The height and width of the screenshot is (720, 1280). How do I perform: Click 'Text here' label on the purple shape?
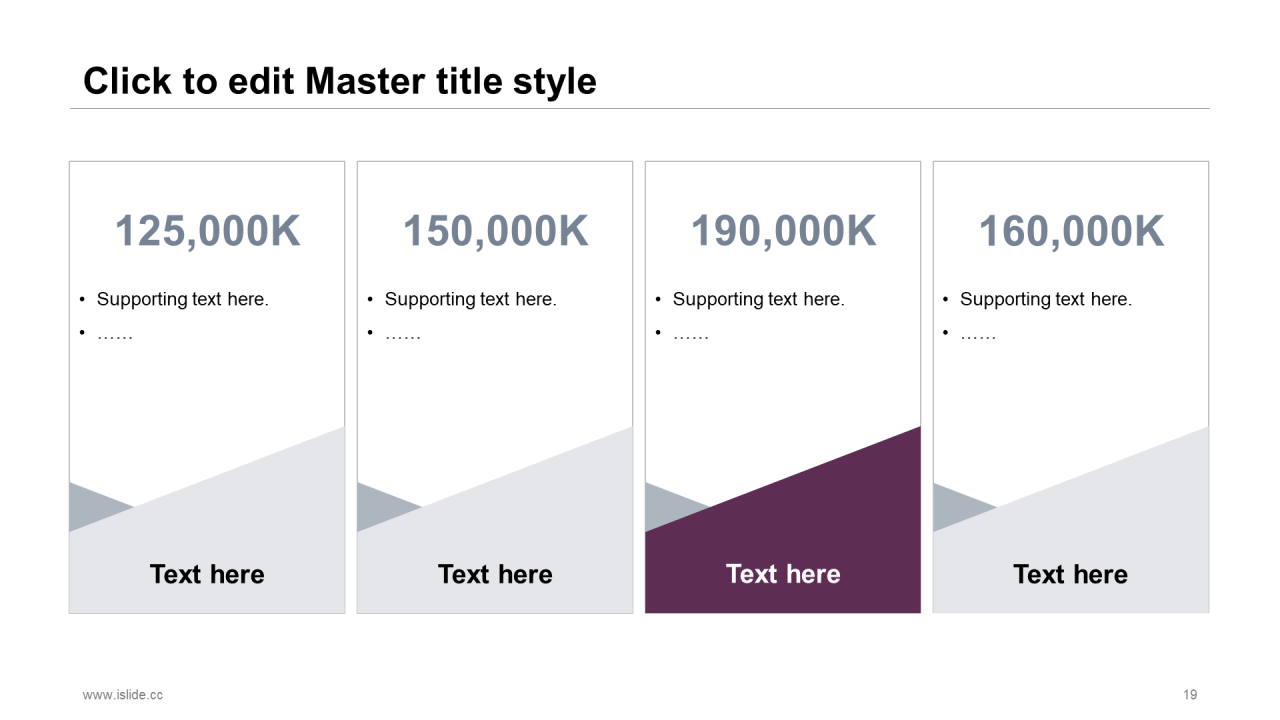coord(783,574)
